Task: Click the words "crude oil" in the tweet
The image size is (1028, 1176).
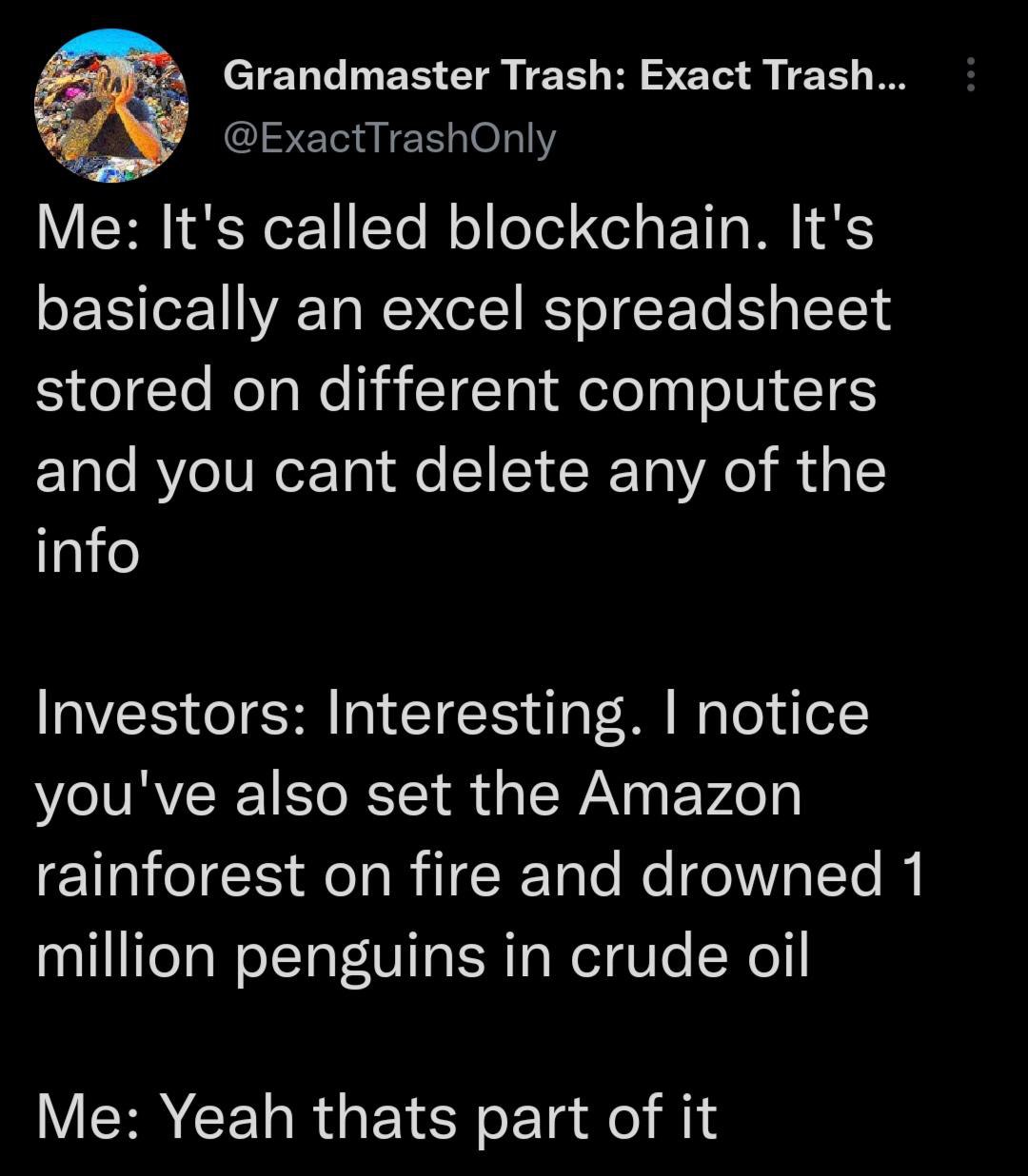Action: [689, 955]
